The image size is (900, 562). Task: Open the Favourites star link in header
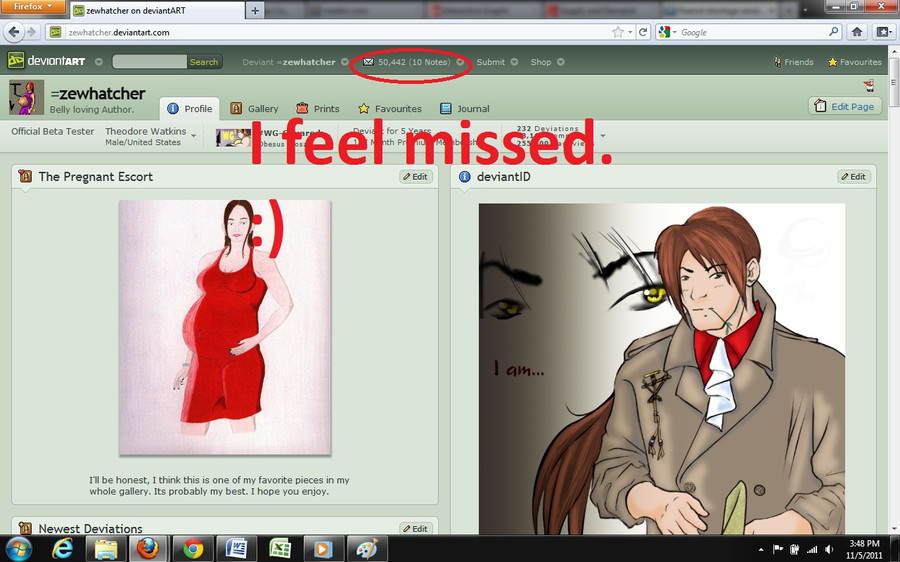(x=855, y=62)
